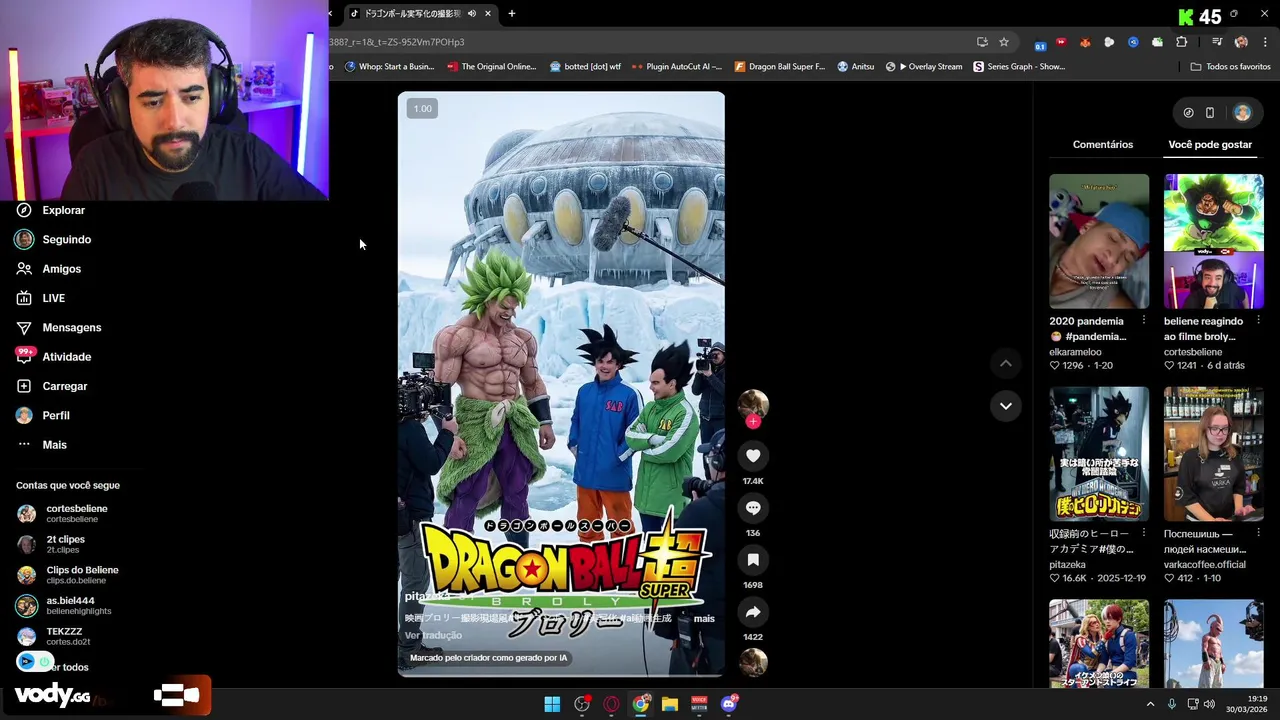The image size is (1280, 720).
Task: Click Ver tradução under the caption
Action: coord(433,636)
